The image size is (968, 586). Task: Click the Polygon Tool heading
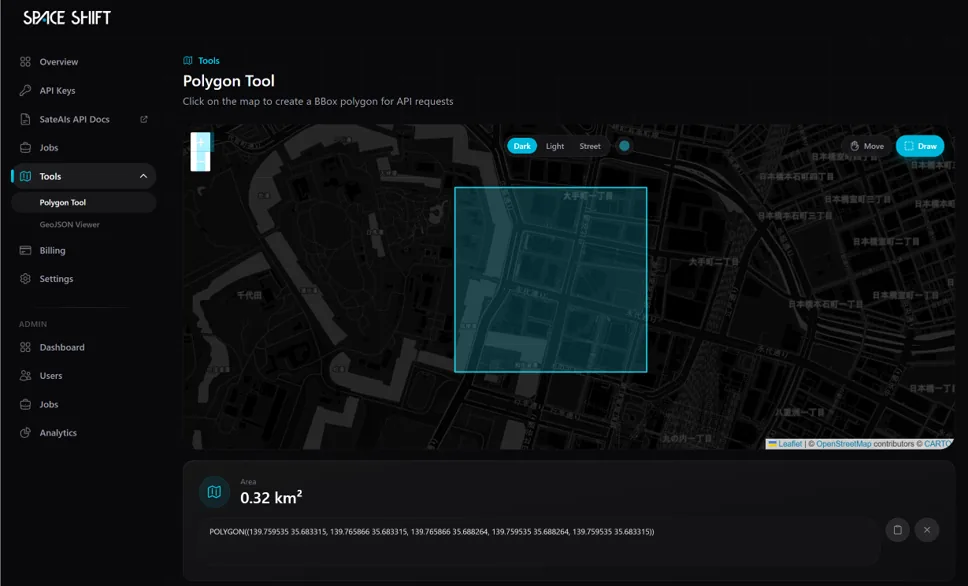228,81
